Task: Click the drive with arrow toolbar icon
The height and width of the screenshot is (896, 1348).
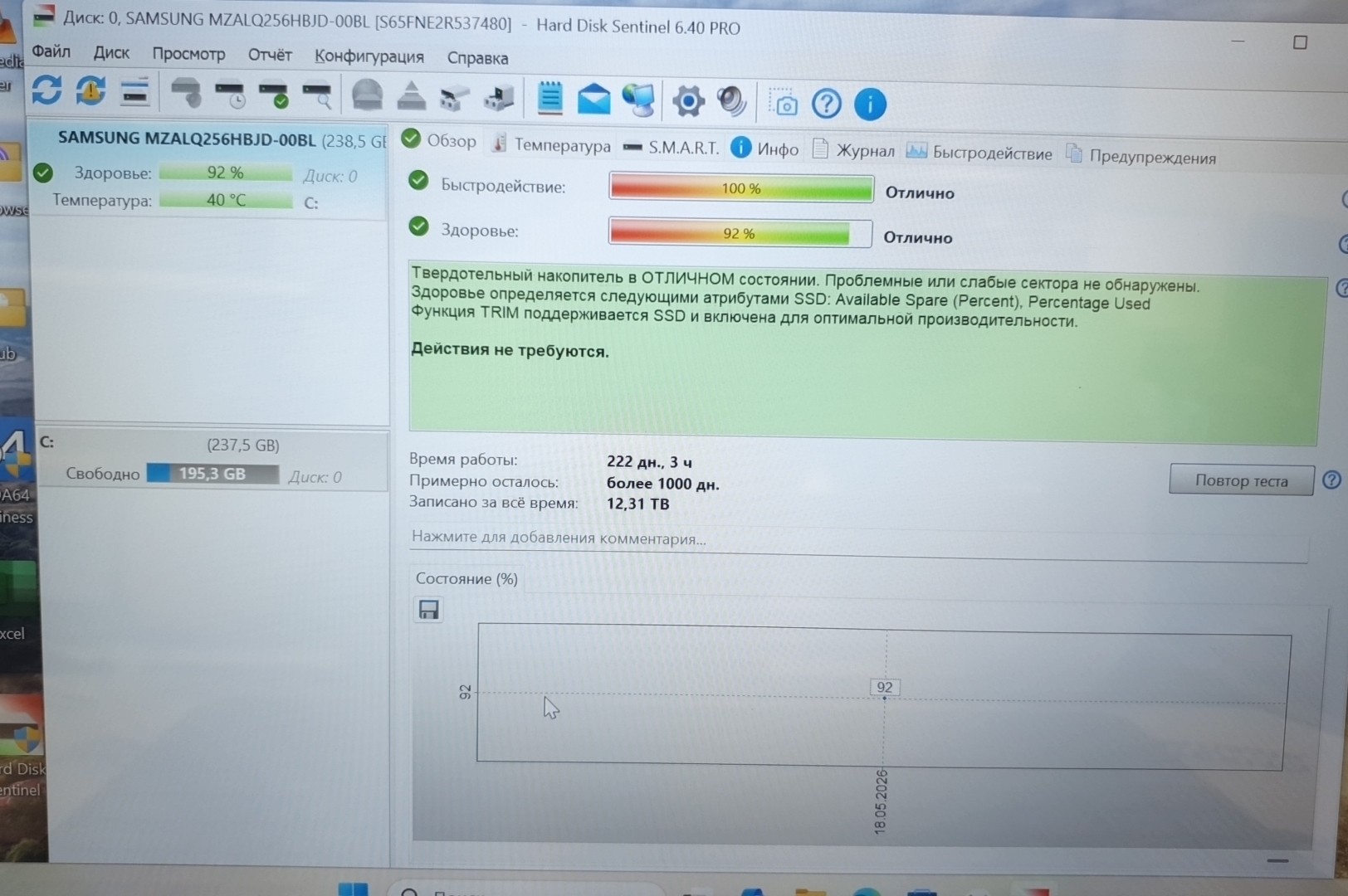Action: (x=499, y=98)
